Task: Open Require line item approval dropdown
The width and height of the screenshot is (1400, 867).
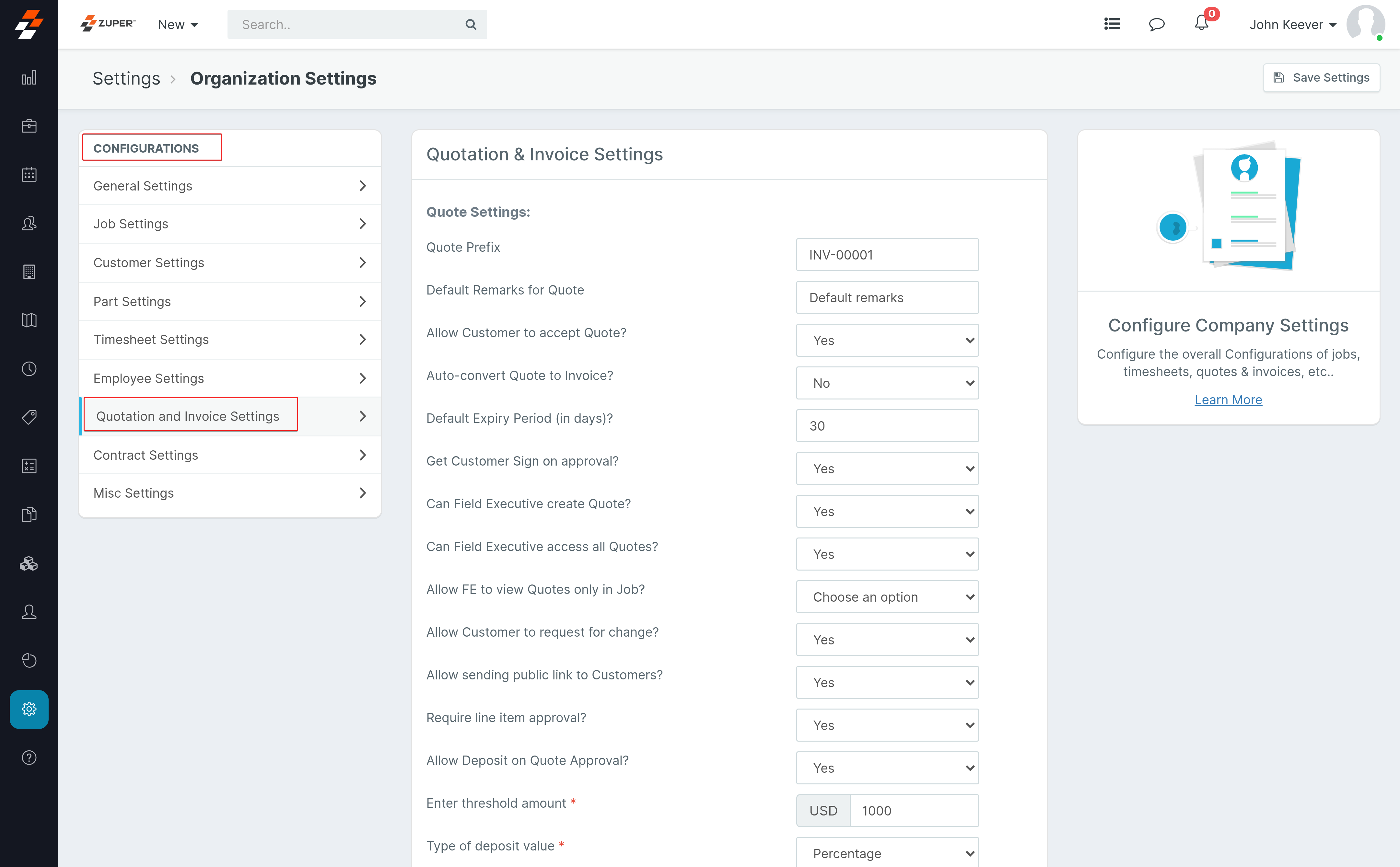Action: pos(887,725)
